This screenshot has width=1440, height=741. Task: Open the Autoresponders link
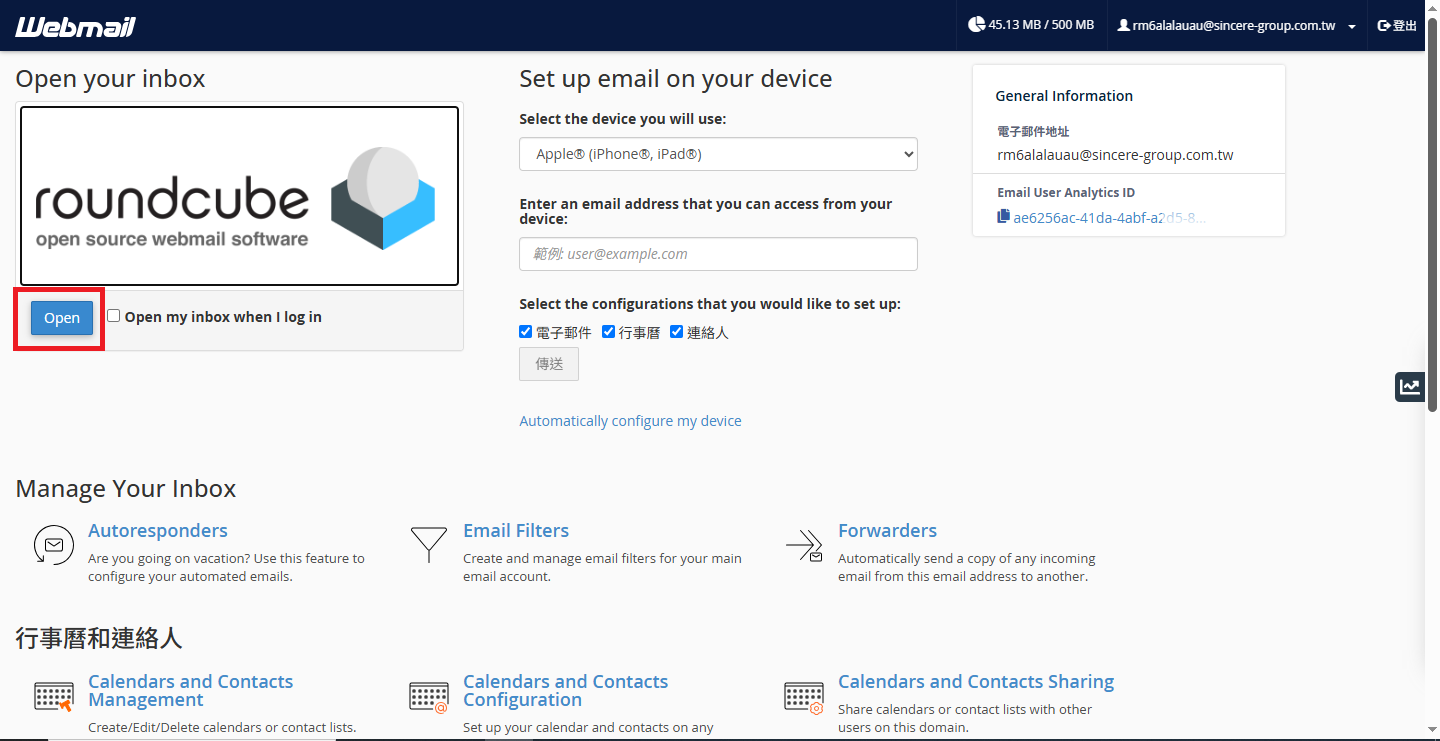coord(158,531)
